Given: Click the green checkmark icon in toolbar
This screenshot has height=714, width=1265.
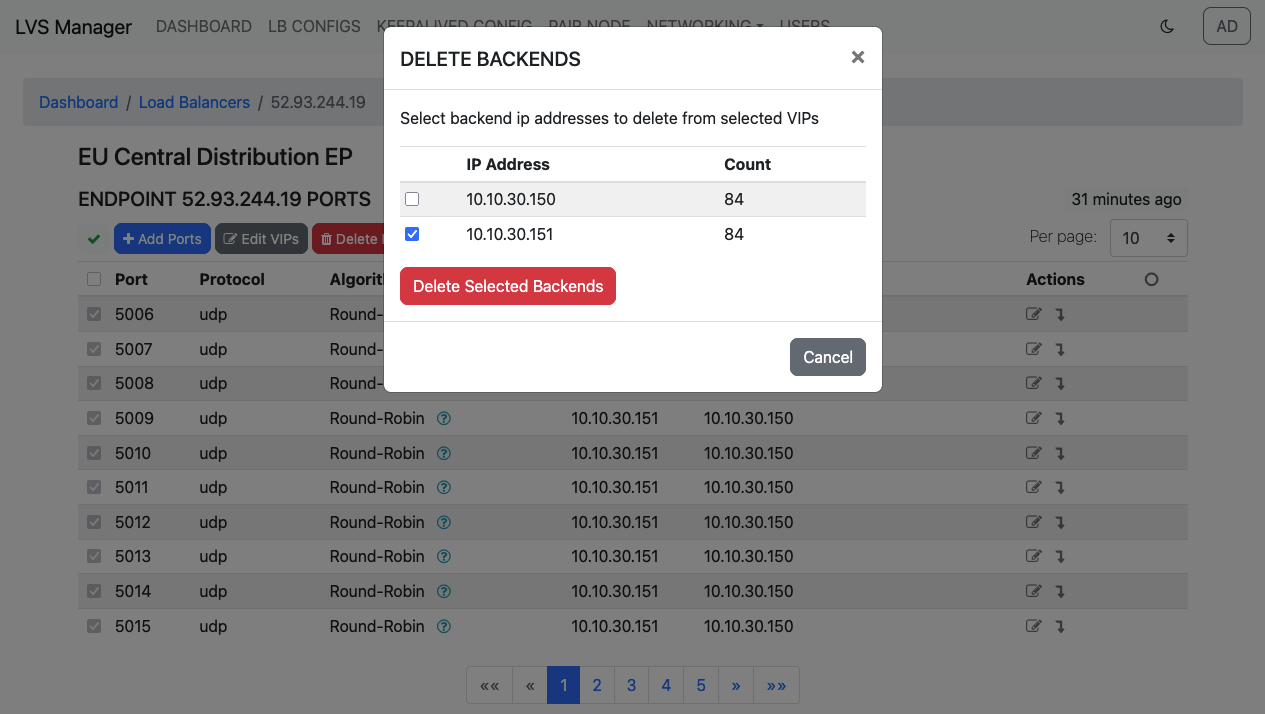Looking at the screenshot, I should pyautogui.click(x=94, y=239).
